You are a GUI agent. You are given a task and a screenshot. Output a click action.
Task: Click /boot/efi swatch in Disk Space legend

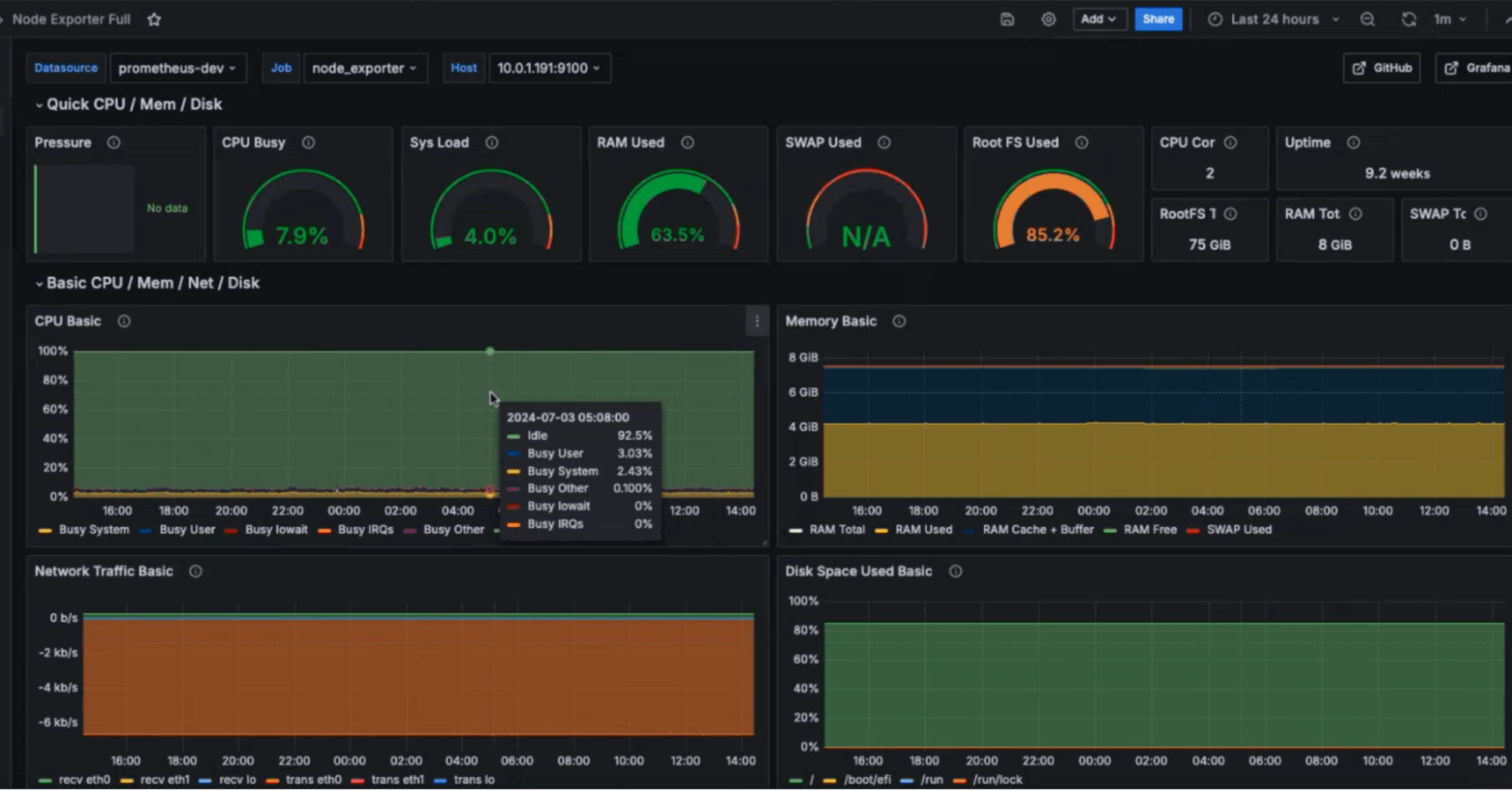coord(830,780)
